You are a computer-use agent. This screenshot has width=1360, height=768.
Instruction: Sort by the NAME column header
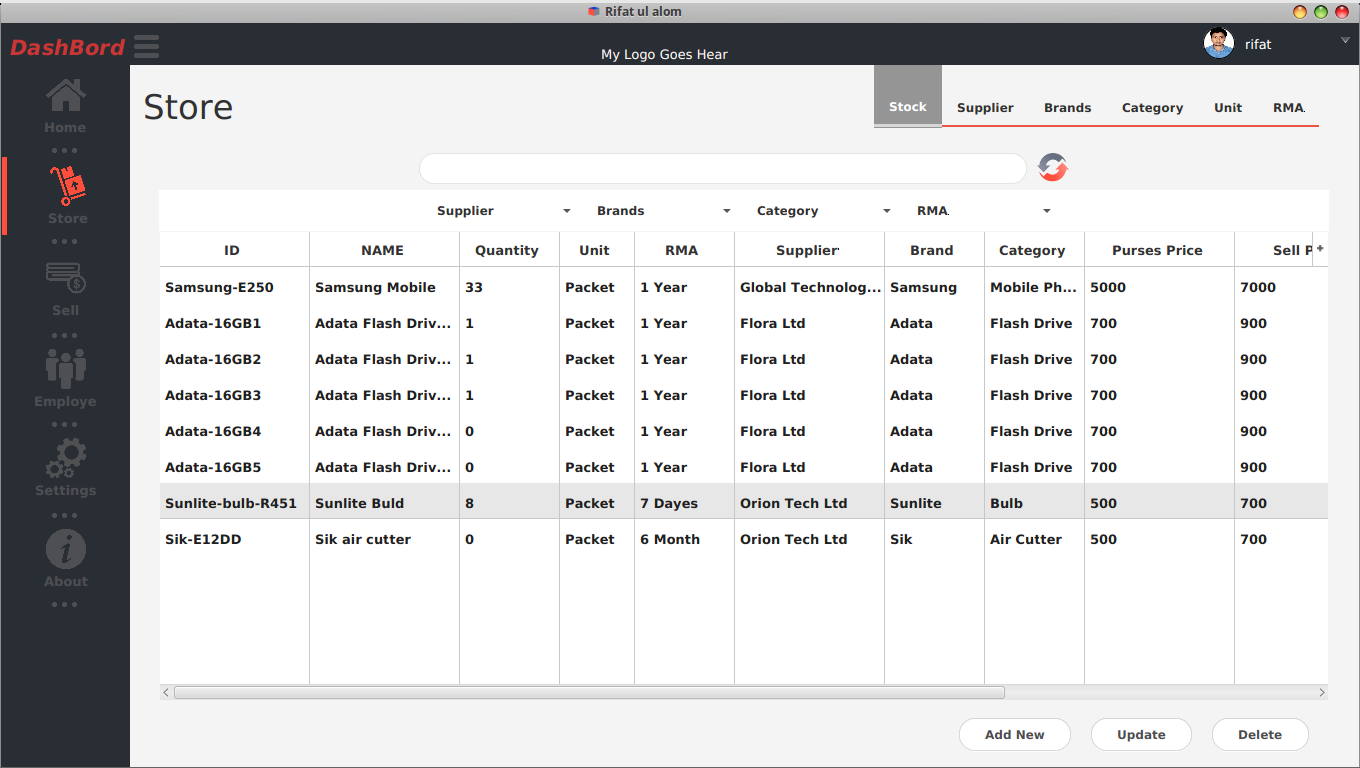[384, 250]
